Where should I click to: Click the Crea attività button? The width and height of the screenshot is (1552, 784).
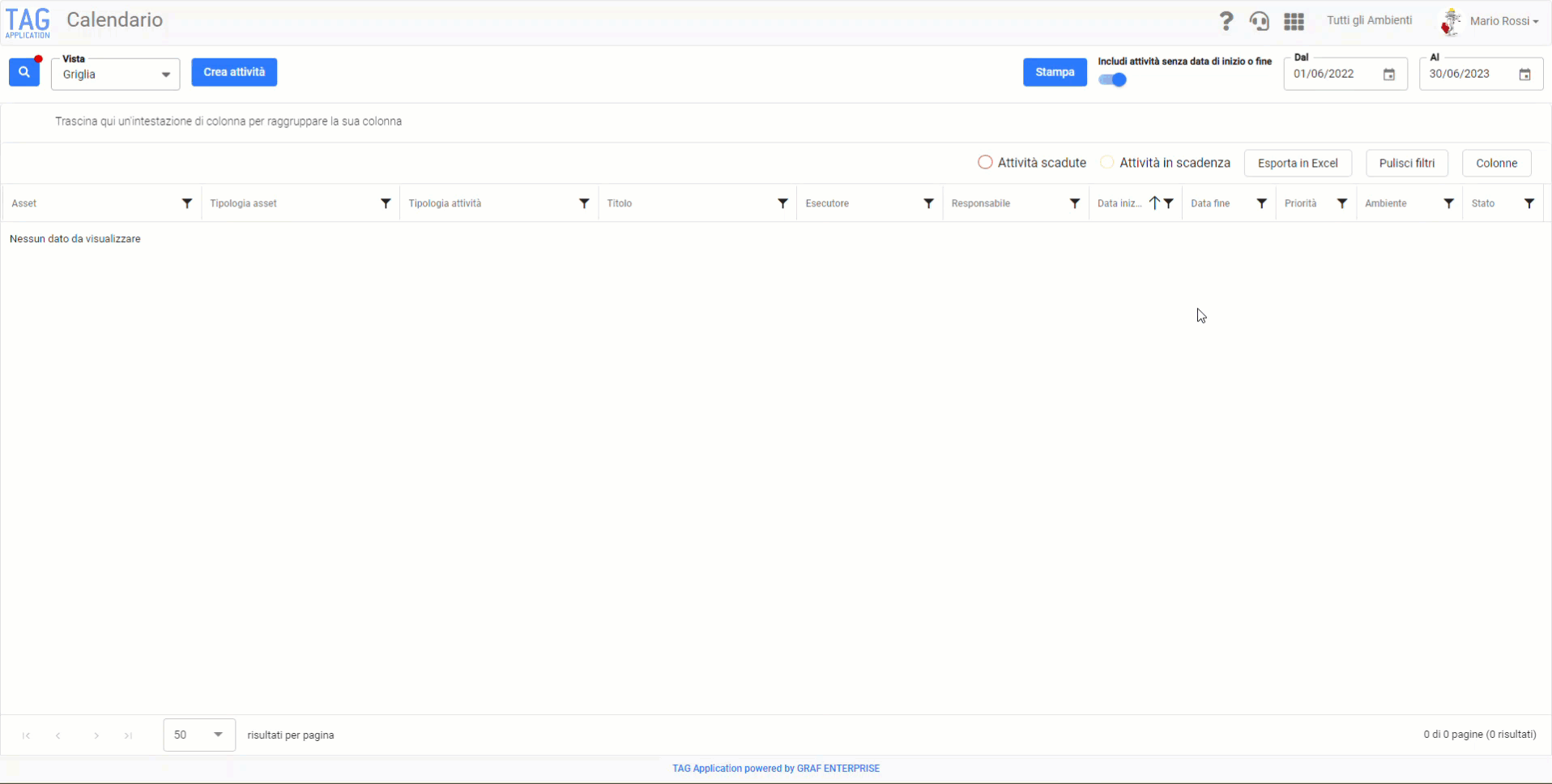(234, 72)
